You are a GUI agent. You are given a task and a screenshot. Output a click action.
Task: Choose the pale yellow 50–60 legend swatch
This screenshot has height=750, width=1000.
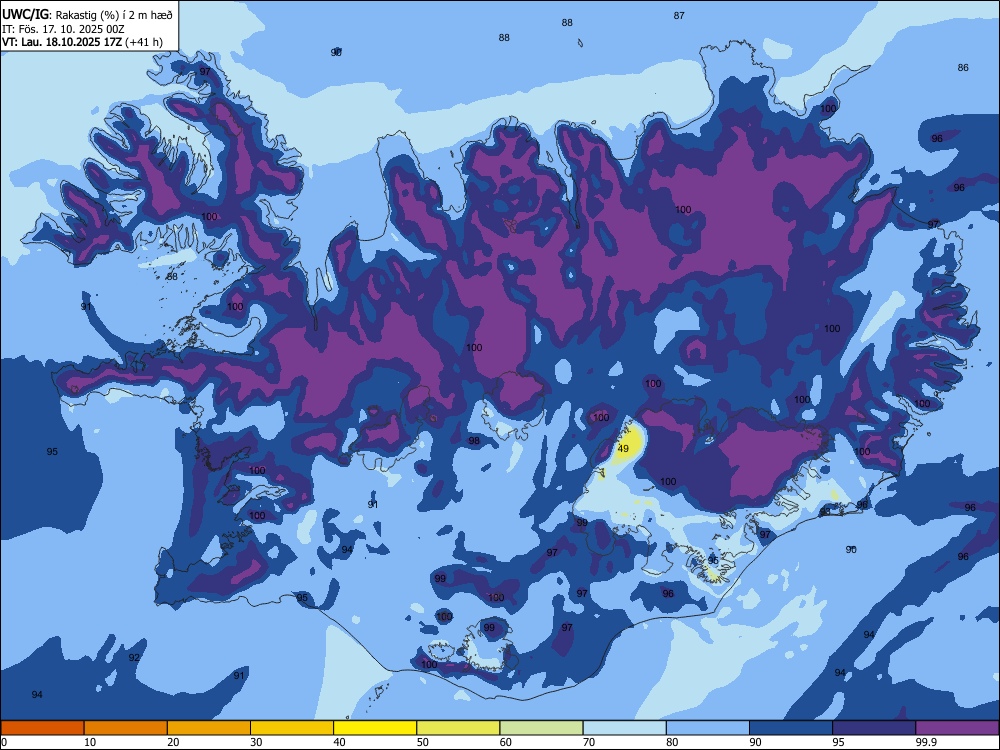pyautogui.click(x=459, y=728)
